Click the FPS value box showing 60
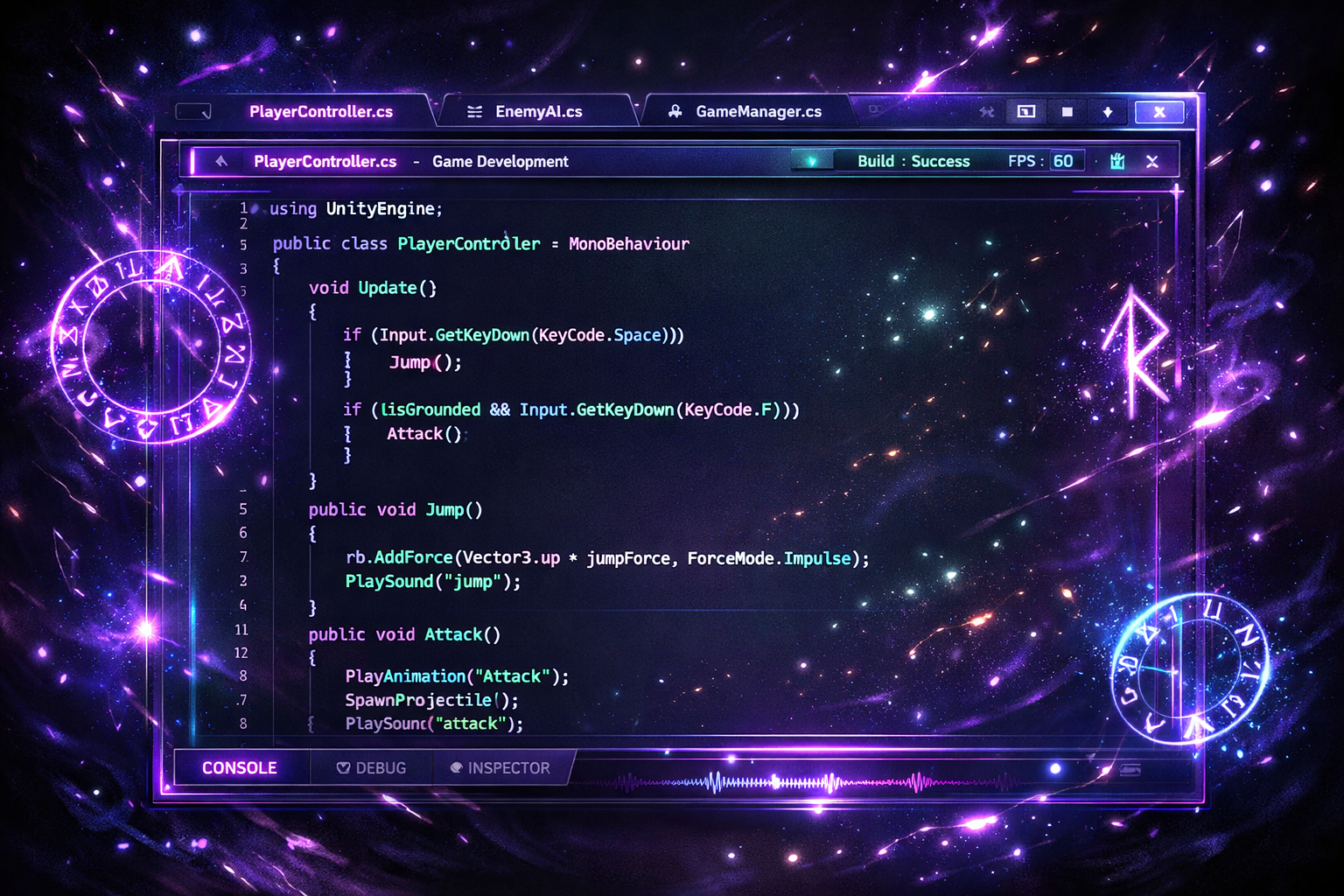The image size is (1344, 896). [1063, 161]
